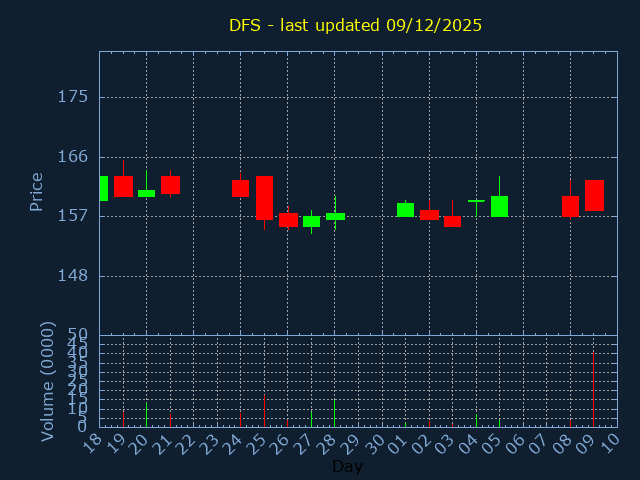Screen dimensions: 640x480
Task: Select the green candlestick for day 27
Action: coord(311,221)
